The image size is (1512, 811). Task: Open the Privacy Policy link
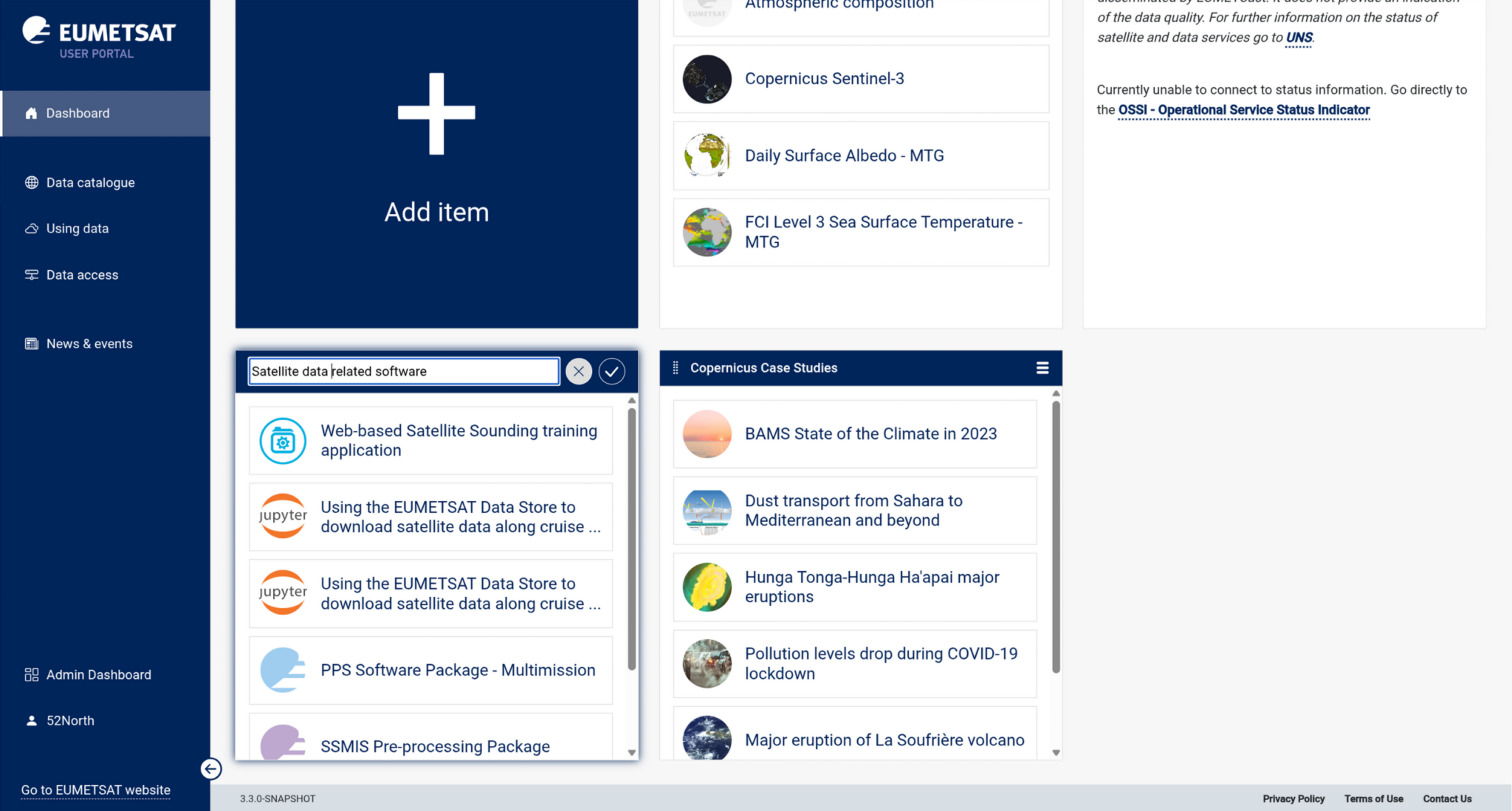point(1293,798)
